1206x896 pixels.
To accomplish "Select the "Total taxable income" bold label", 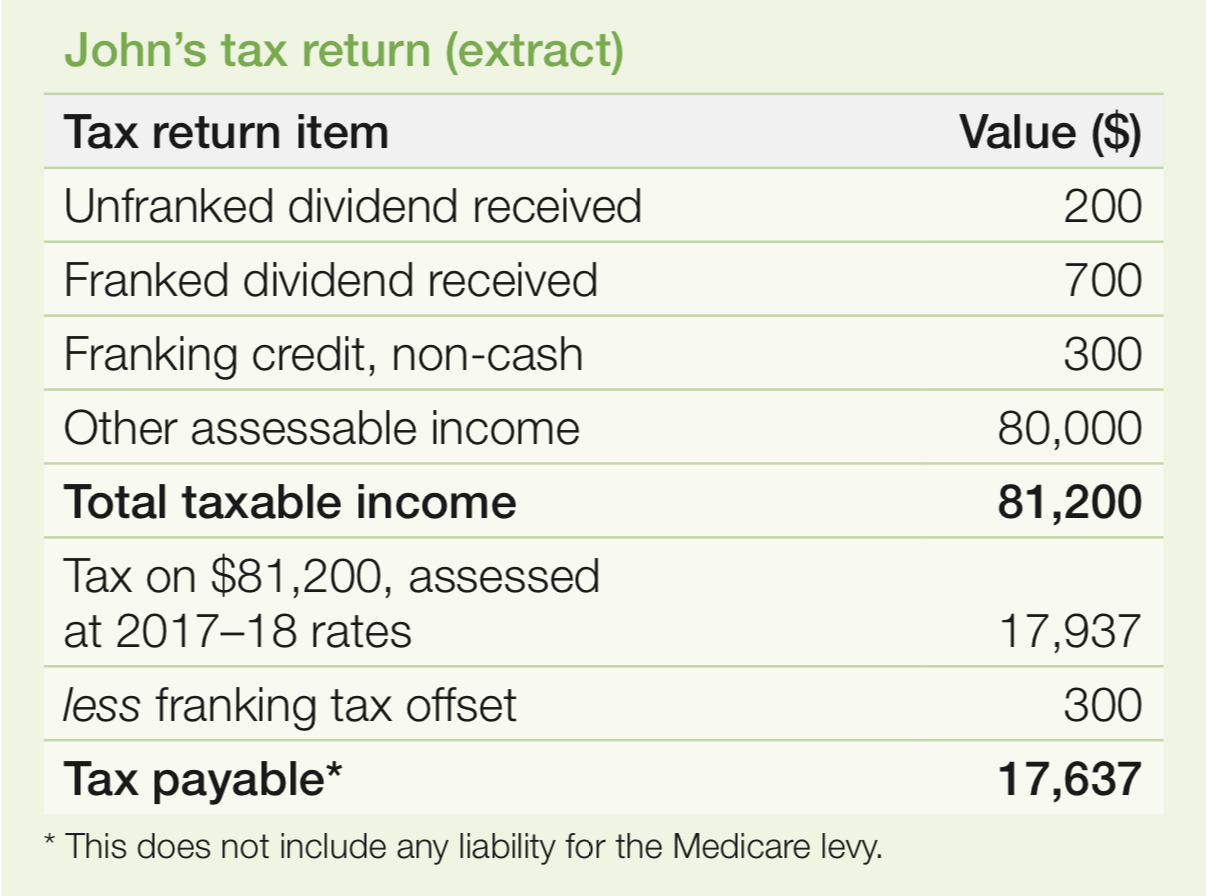I will 290,502.
